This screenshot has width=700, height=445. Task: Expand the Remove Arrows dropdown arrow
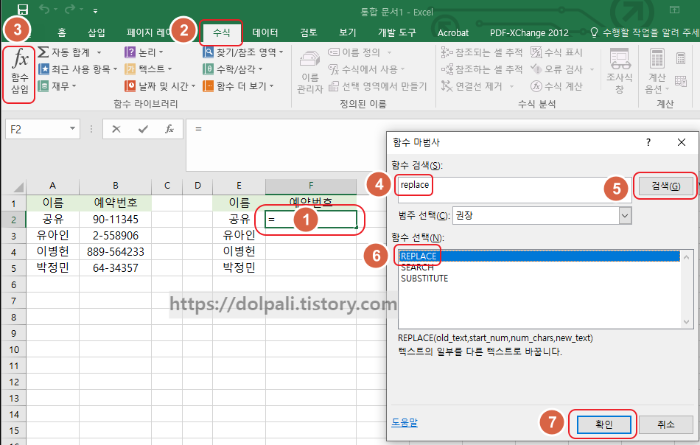tap(512, 86)
